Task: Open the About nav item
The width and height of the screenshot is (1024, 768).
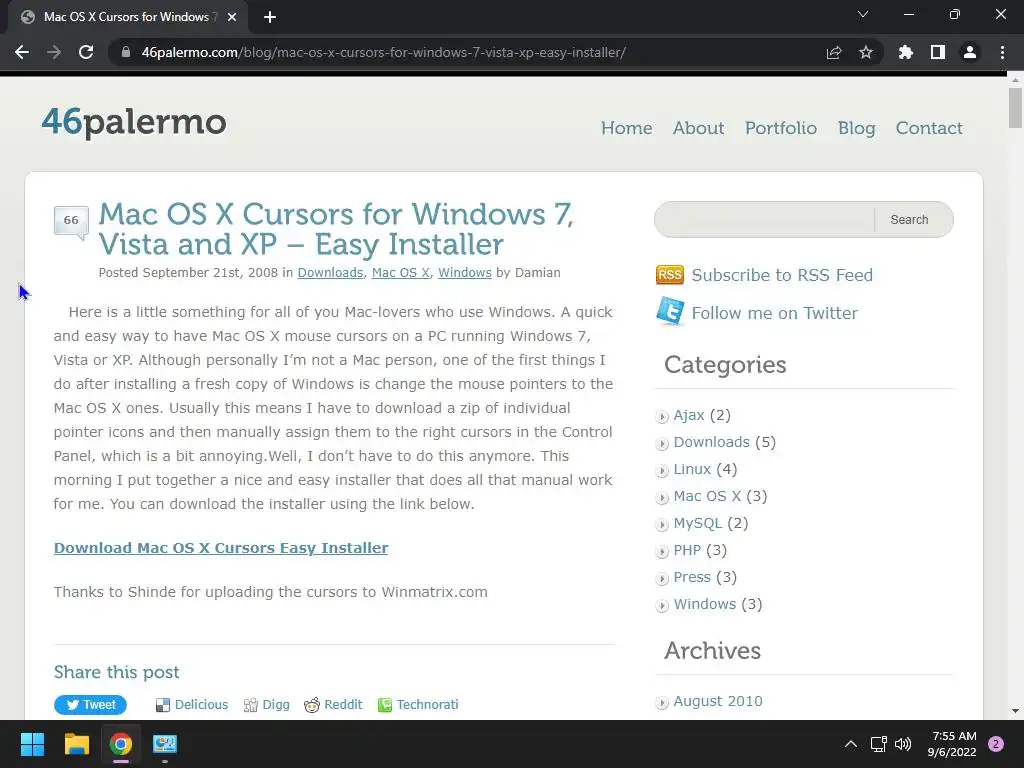Action: [698, 128]
